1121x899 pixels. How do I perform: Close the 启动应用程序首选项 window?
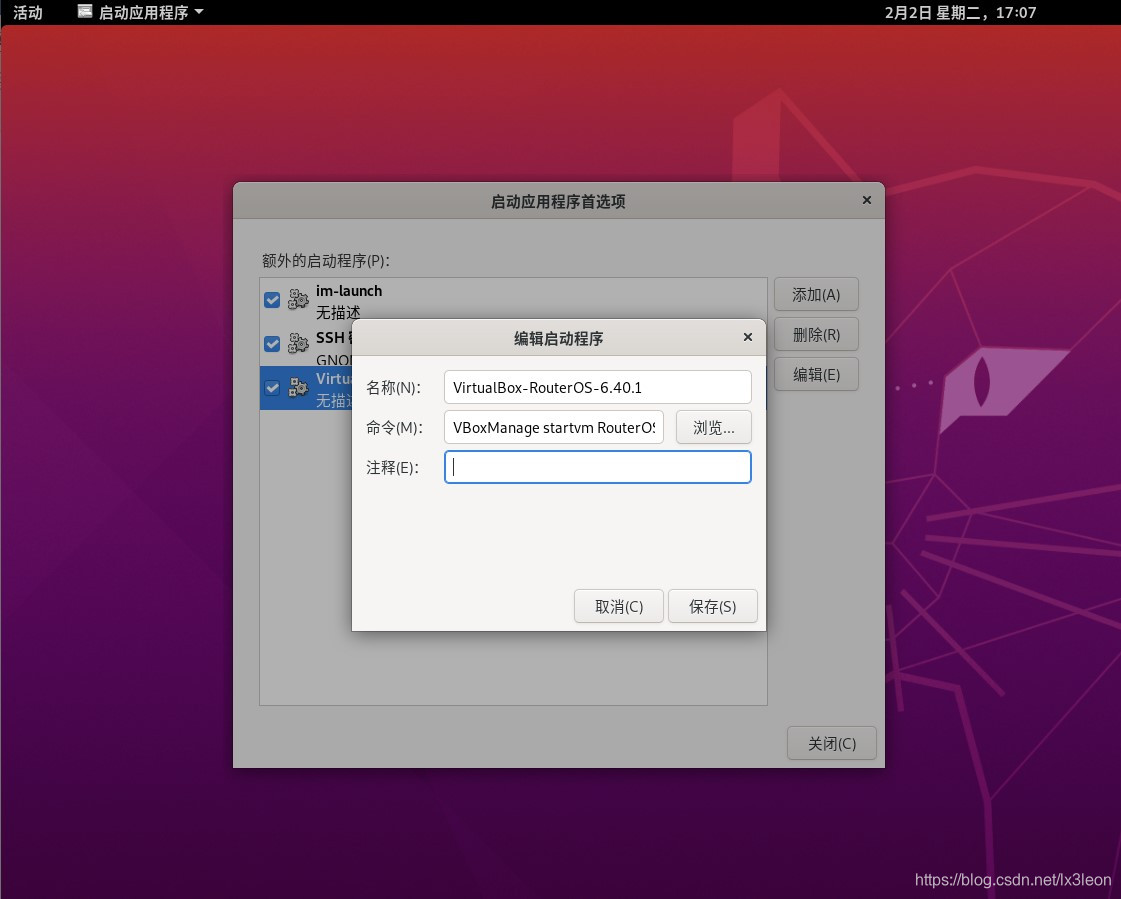coord(866,200)
